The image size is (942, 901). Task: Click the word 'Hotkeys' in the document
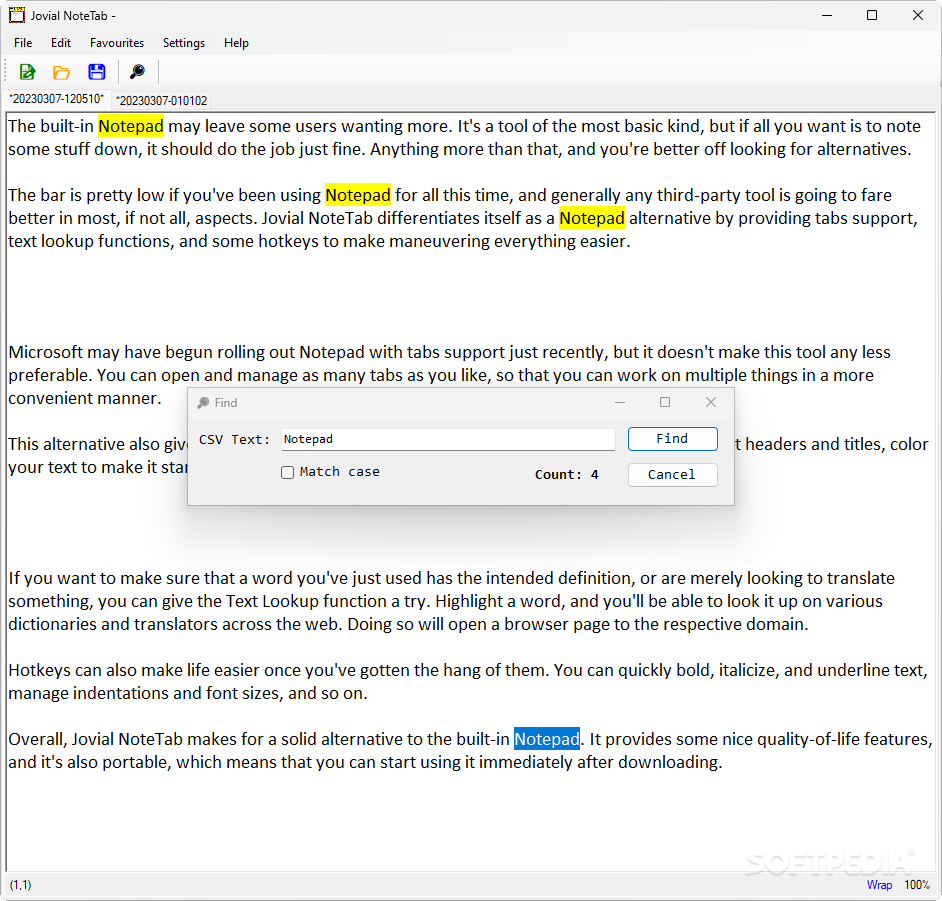click(x=40, y=670)
